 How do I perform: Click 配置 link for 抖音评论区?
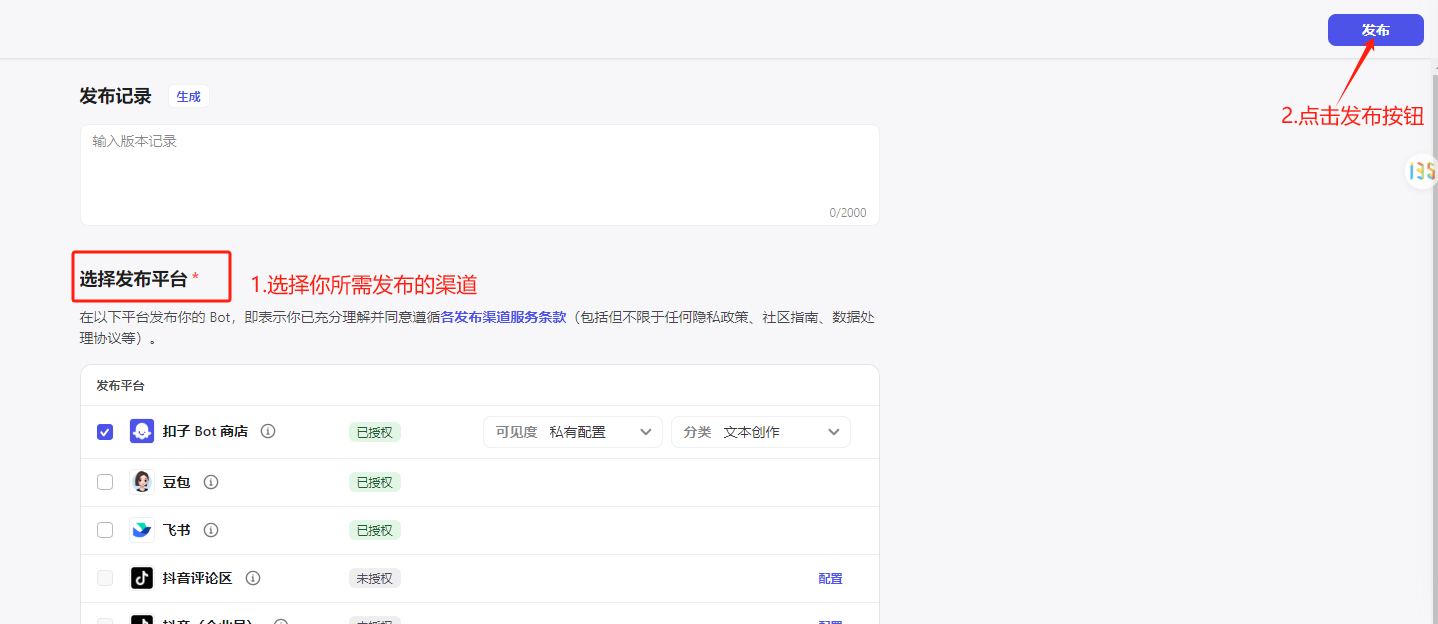tap(830, 578)
